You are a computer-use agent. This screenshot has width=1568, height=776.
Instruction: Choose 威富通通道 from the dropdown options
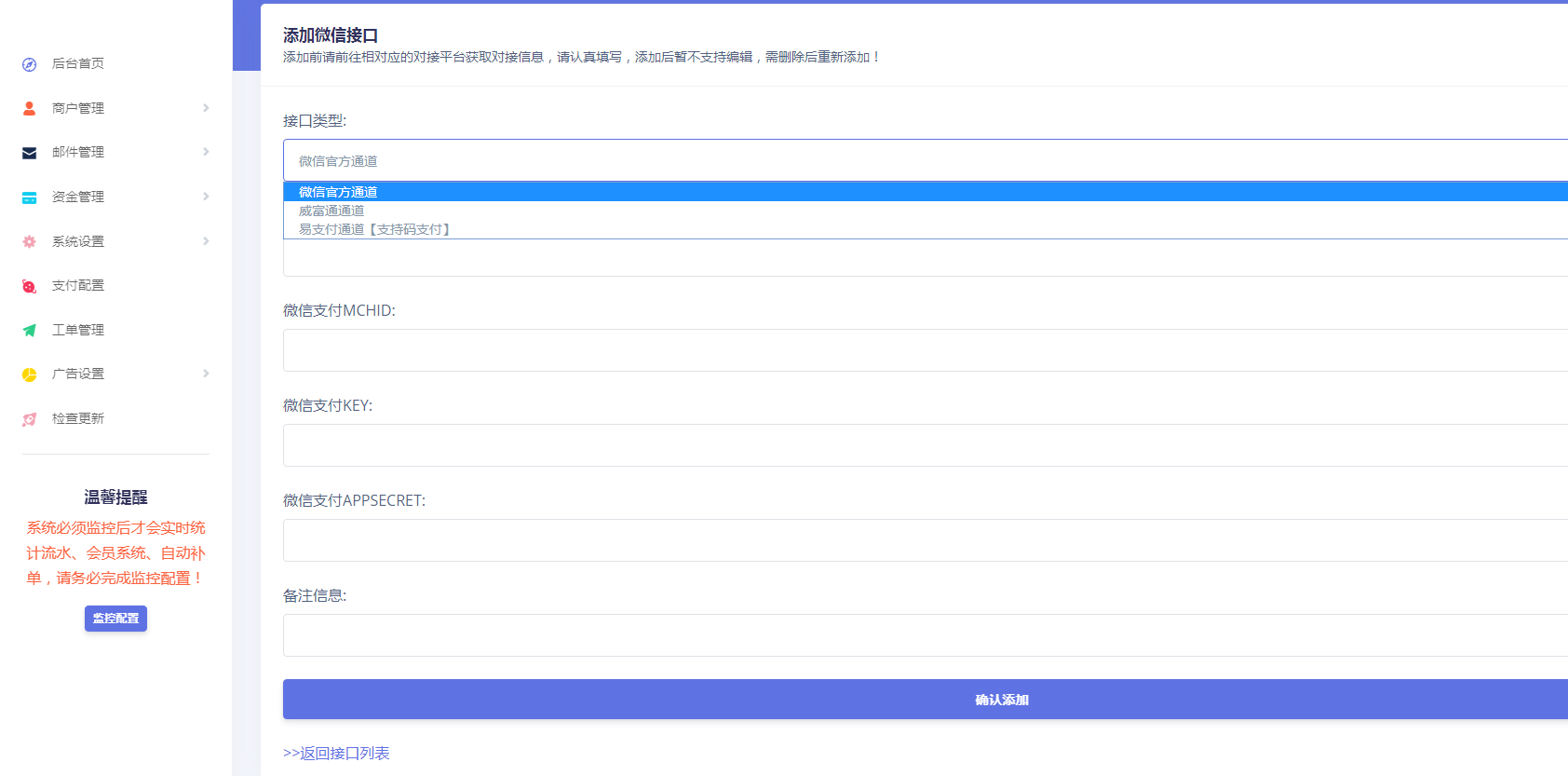tap(331, 211)
